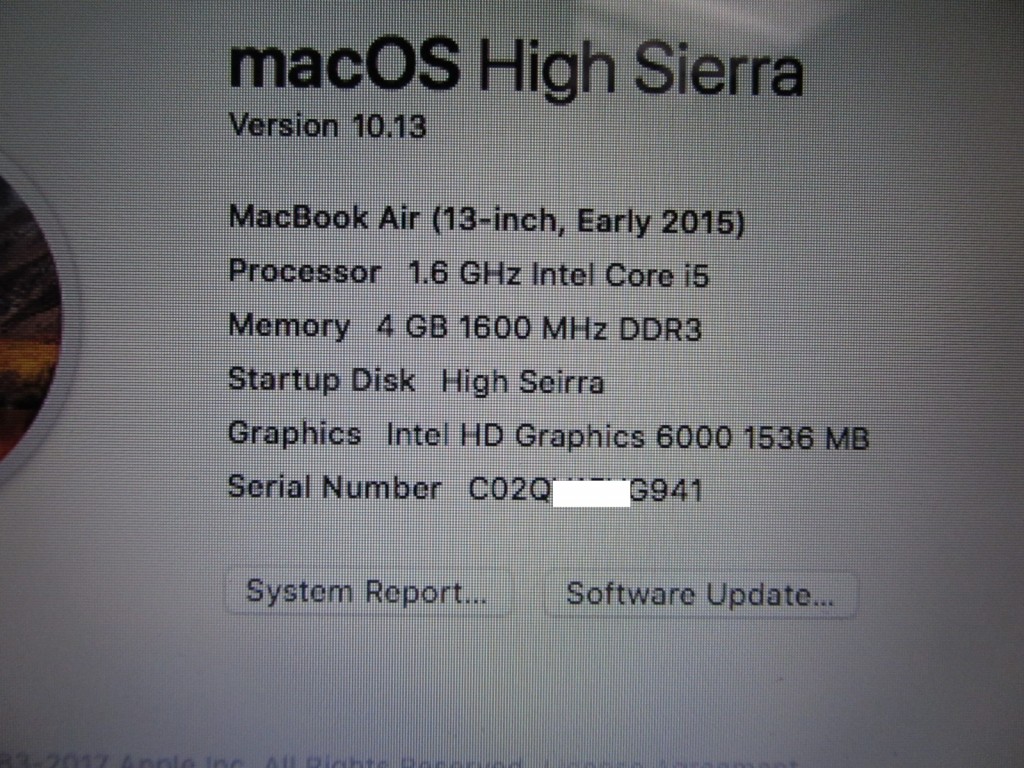The height and width of the screenshot is (768, 1024).
Task: Click the Software Update... button
Action: click(x=701, y=594)
